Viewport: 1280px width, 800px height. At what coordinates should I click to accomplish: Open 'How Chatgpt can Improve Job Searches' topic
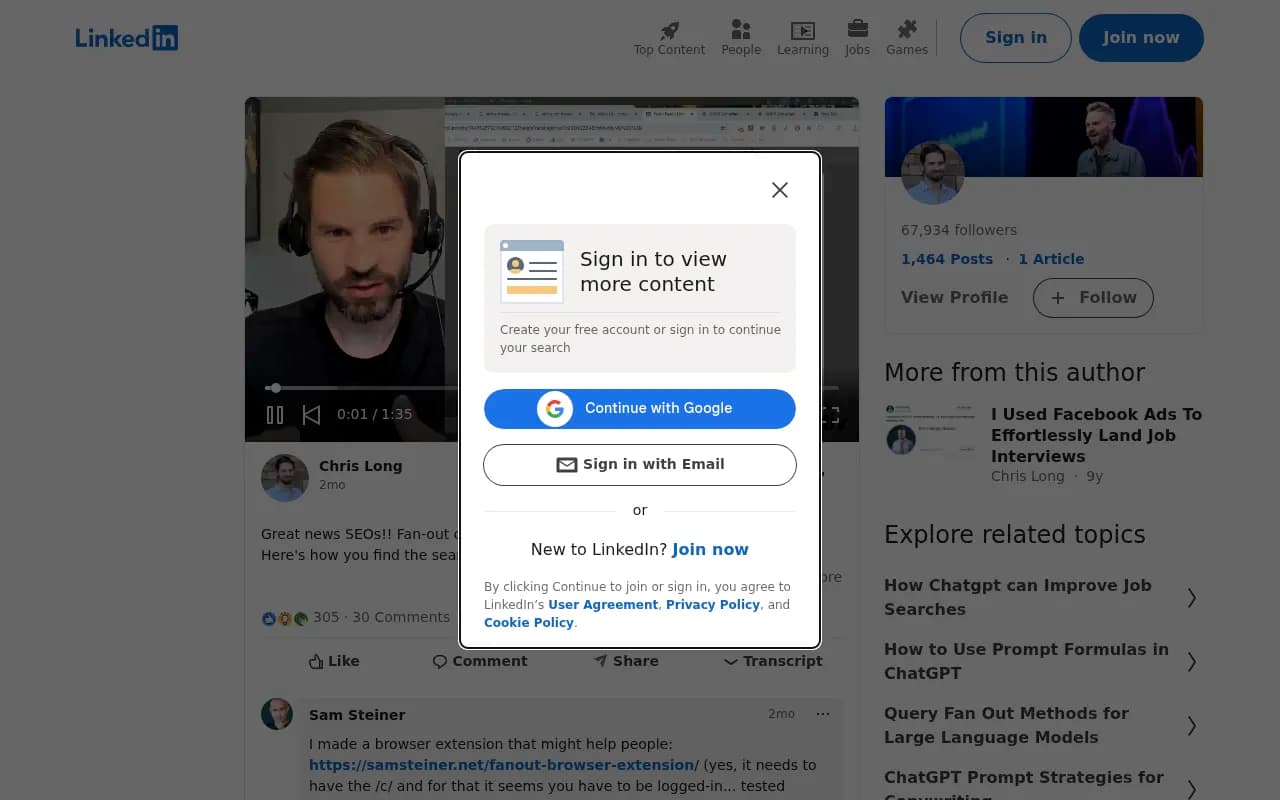coord(1018,597)
